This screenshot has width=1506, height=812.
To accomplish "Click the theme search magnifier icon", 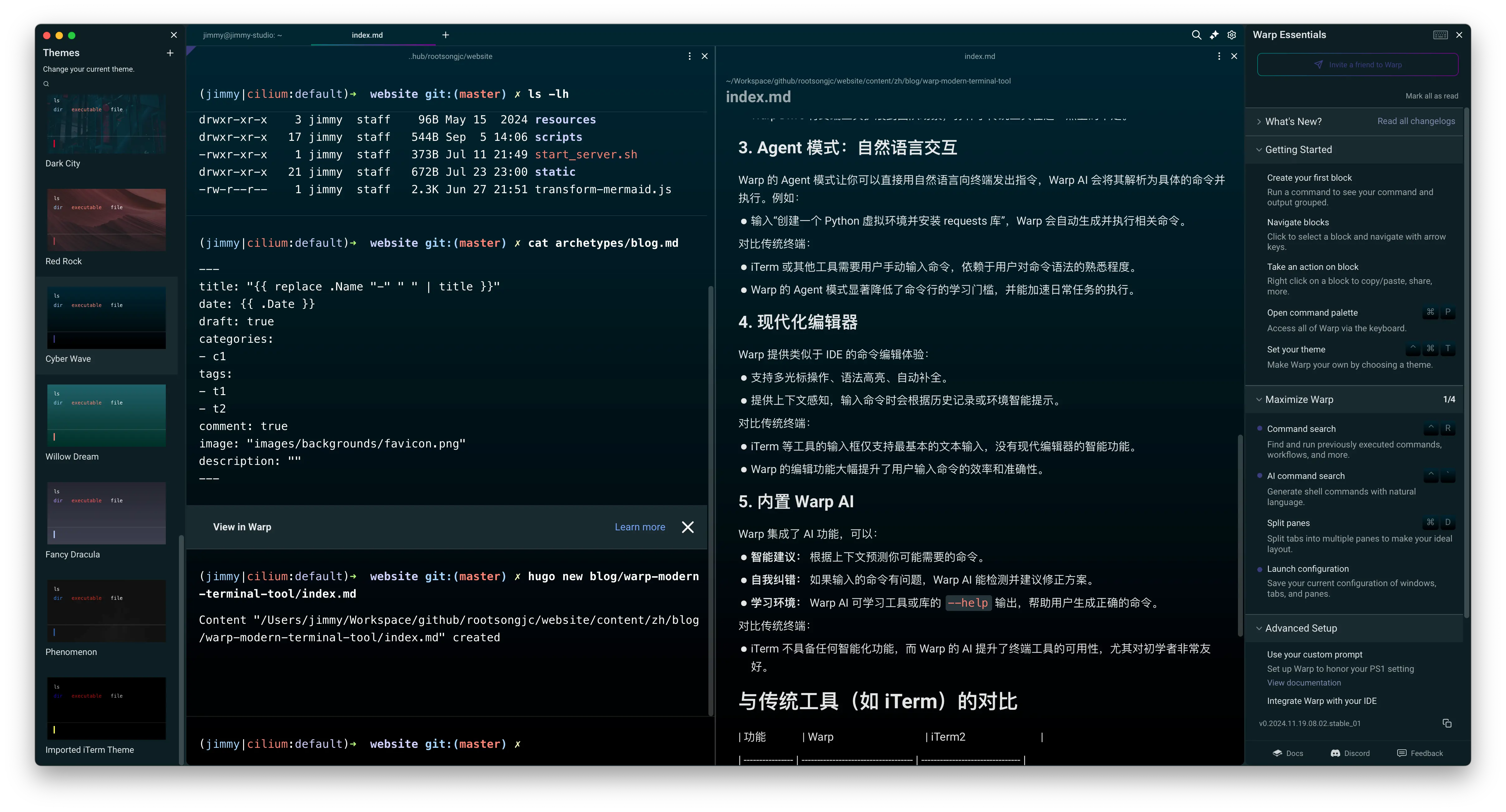I will pos(46,84).
